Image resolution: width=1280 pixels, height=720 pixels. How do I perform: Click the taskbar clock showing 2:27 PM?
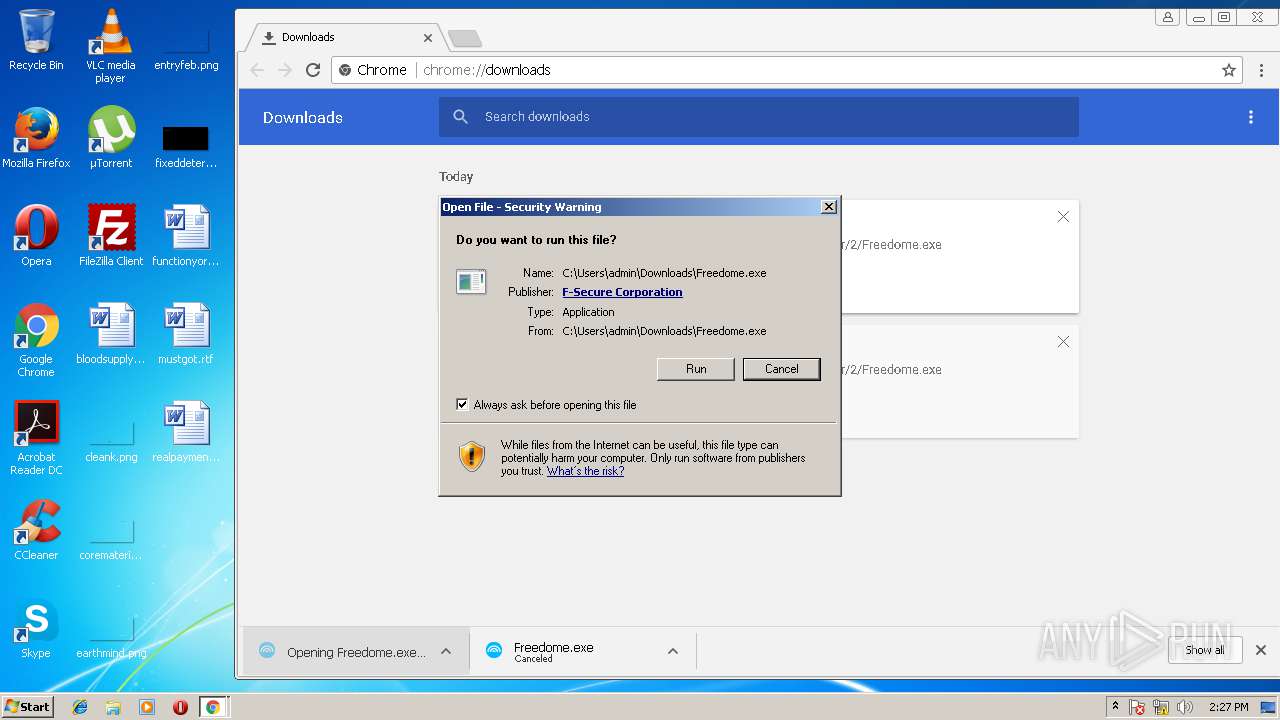pos(1228,707)
